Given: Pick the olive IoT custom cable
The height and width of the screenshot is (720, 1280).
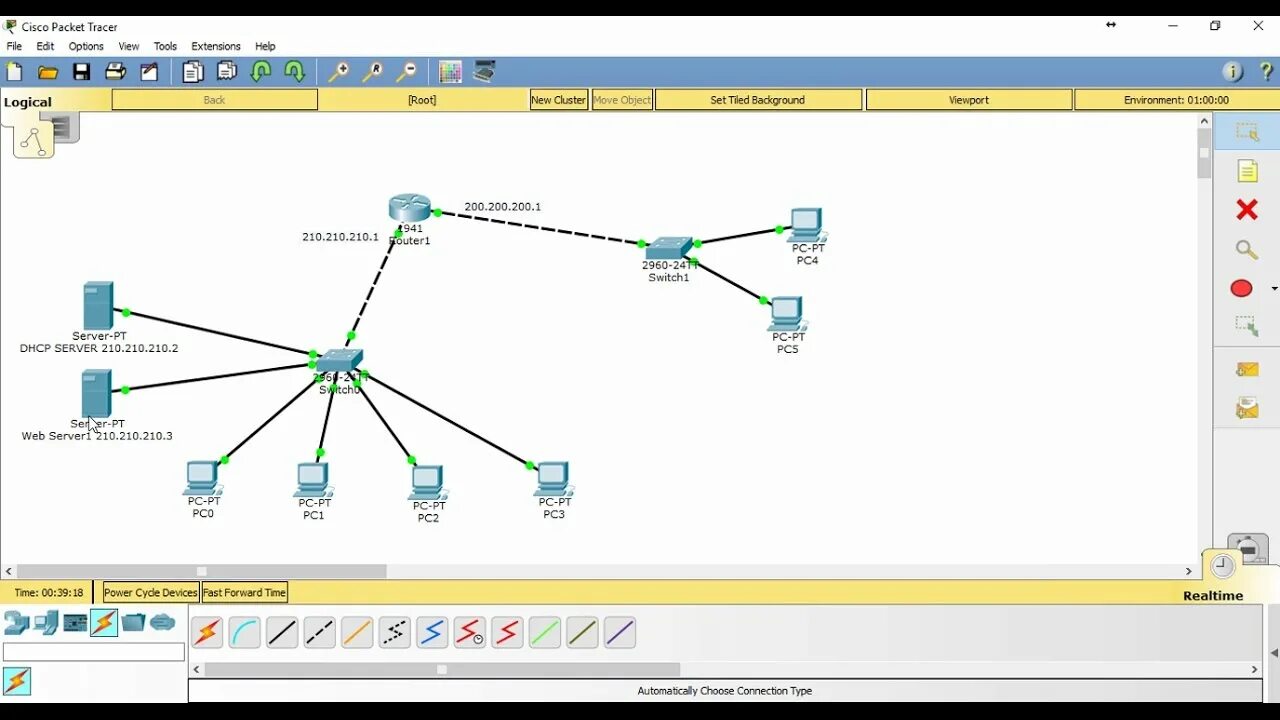Looking at the screenshot, I should click(582, 632).
